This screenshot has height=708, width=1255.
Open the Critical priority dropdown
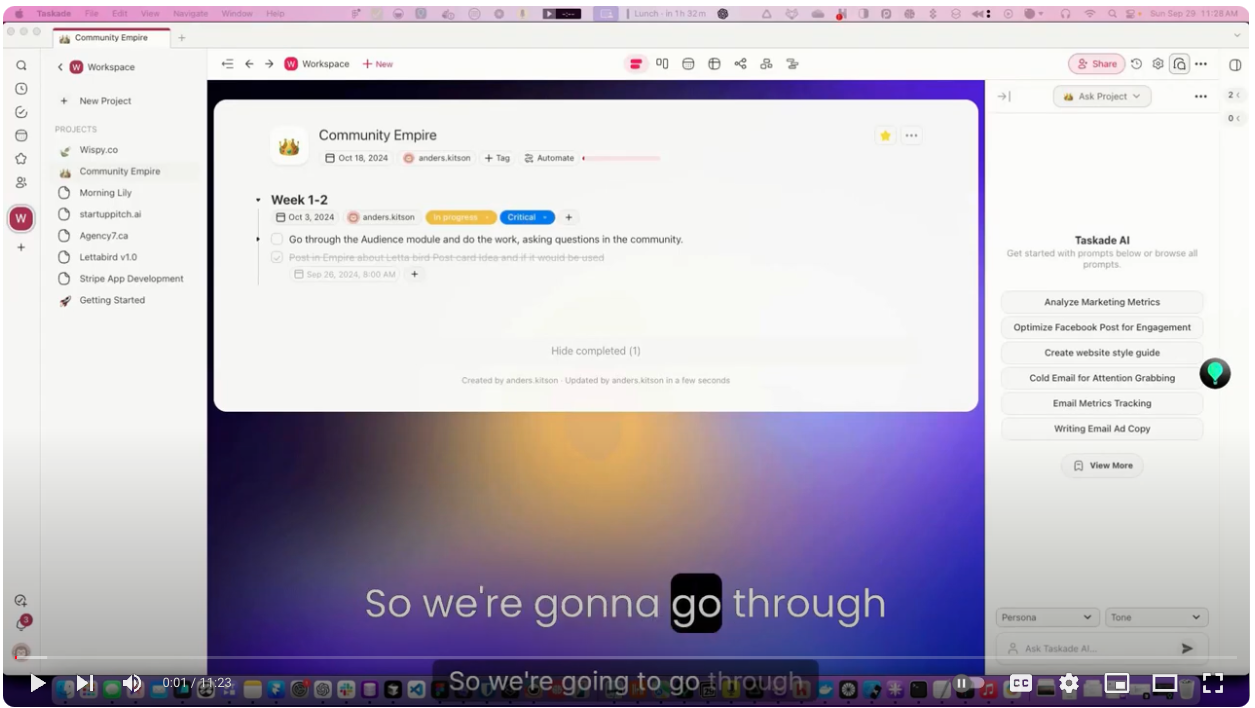point(527,217)
